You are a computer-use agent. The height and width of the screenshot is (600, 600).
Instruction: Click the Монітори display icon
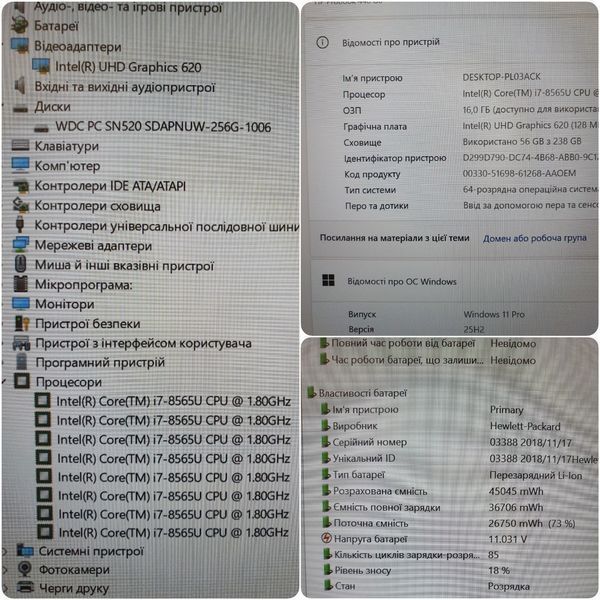pyautogui.click(x=21, y=303)
